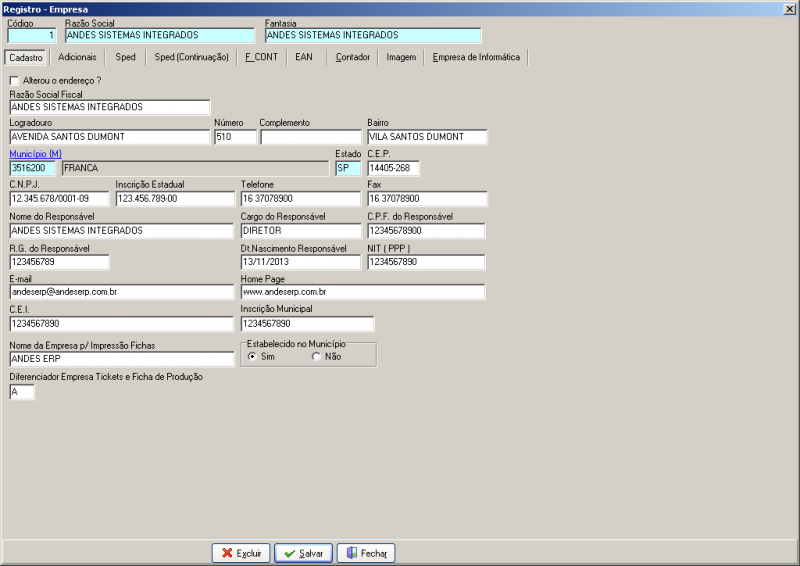Open the Cadastro tab

pos(26,57)
